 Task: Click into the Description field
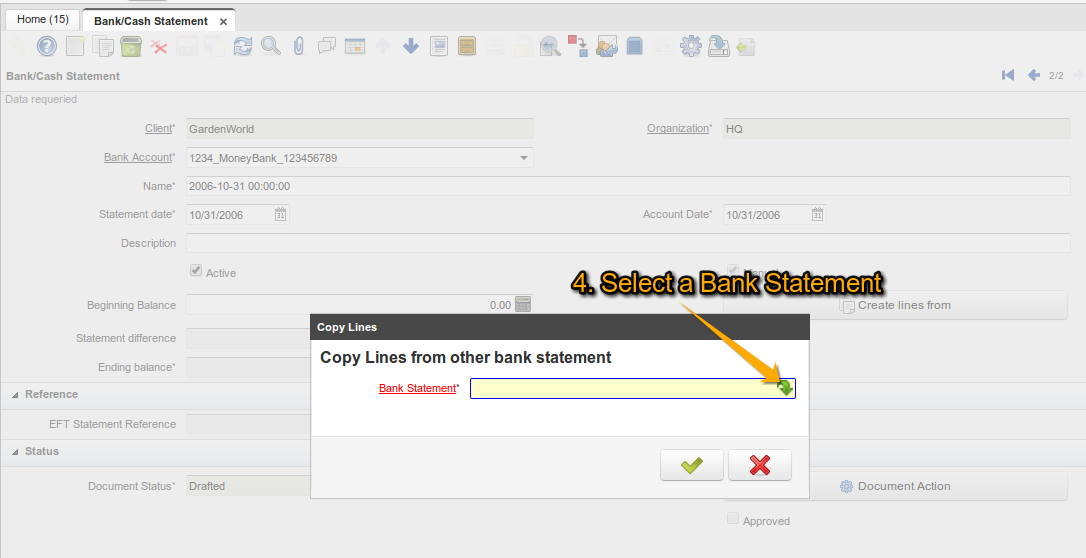(x=628, y=243)
